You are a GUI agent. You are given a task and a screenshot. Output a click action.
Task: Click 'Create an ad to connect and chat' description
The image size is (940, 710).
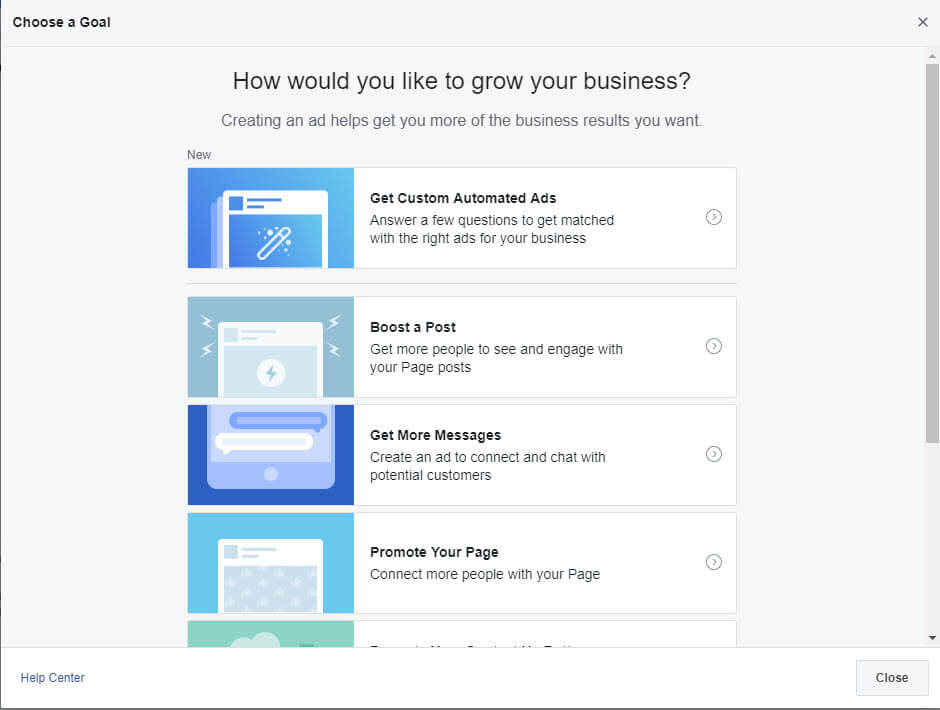pos(487,466)
